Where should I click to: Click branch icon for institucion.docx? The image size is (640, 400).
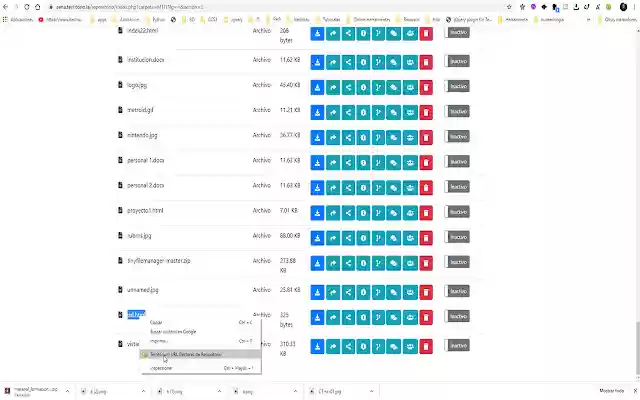point(378,62)
